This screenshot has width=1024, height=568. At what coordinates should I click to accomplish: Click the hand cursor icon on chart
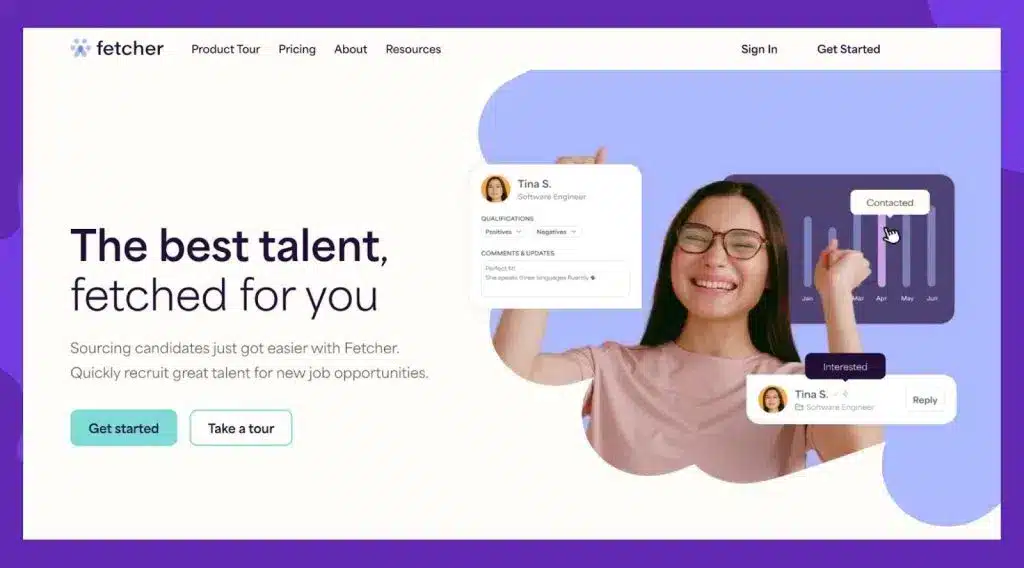click(891, 234)
